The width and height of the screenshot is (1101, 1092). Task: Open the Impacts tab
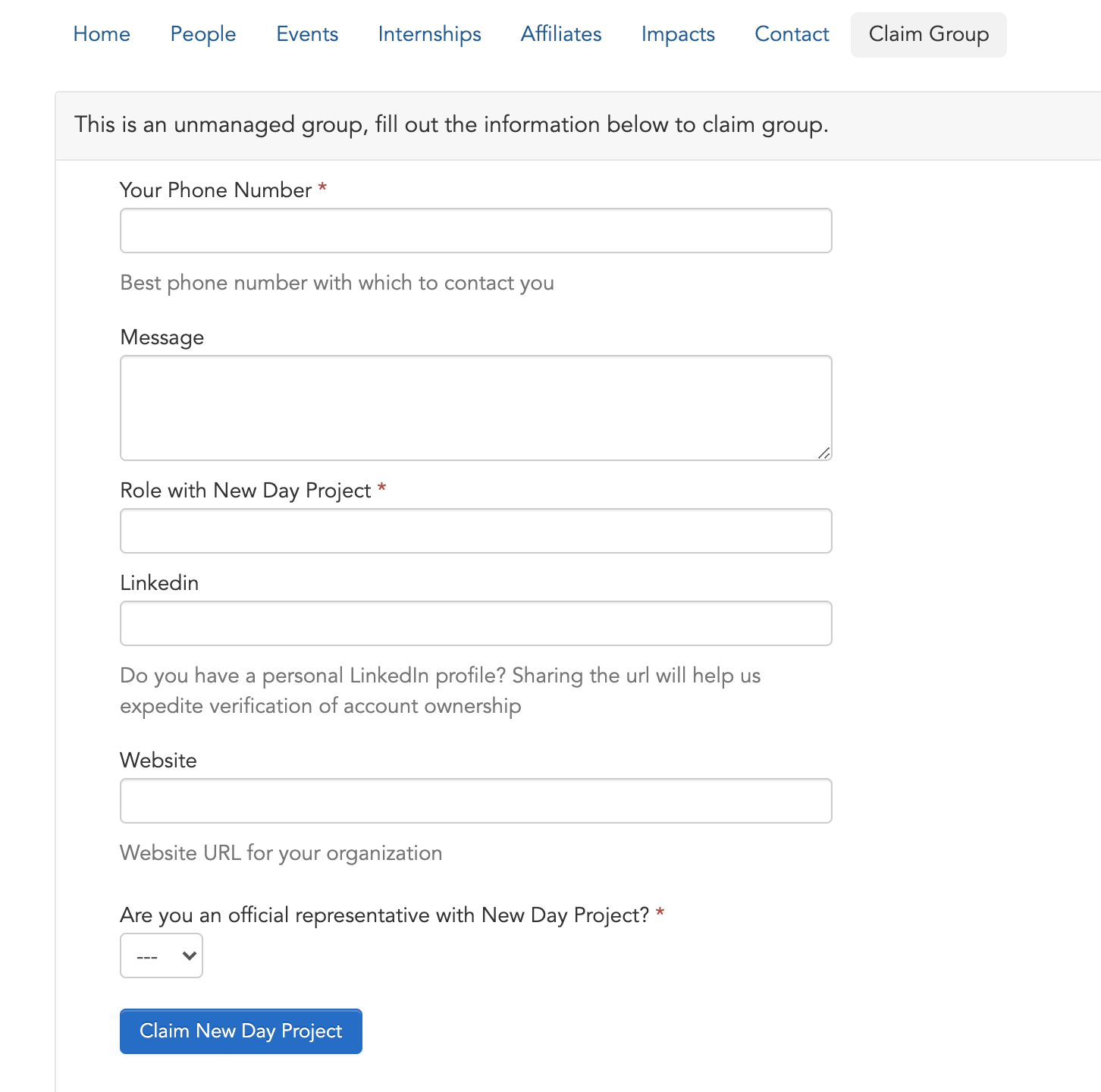pos(678,34)
